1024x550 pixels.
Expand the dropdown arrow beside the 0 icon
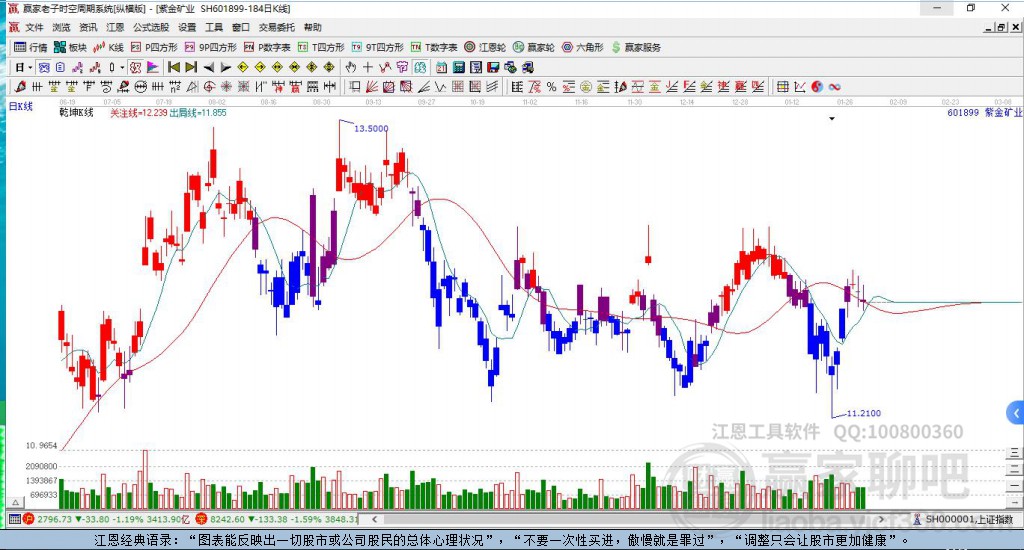pyautogui.click(x=122, y=67)
